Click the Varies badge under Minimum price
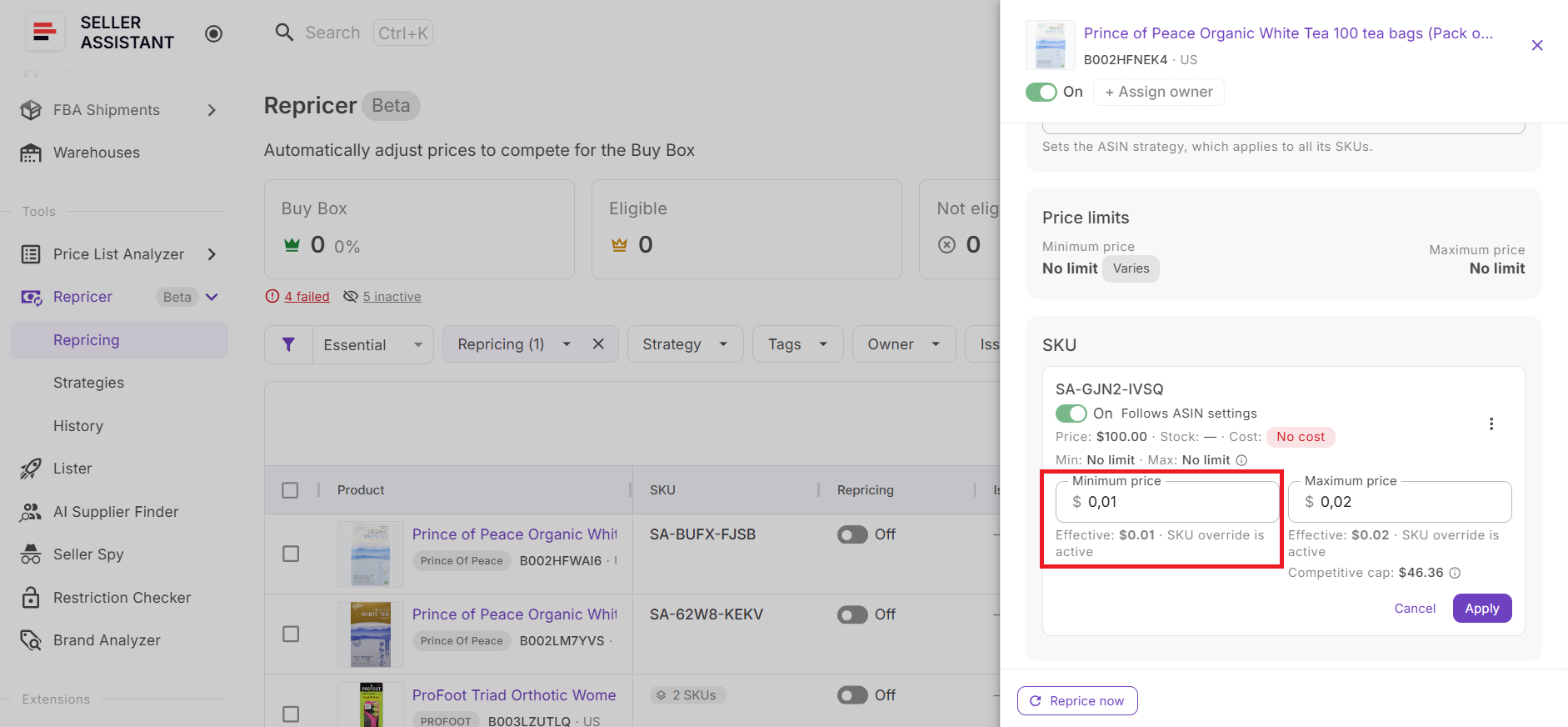Image resolution: width=1568 pixels, height=727 pixels. (1131, 268)
